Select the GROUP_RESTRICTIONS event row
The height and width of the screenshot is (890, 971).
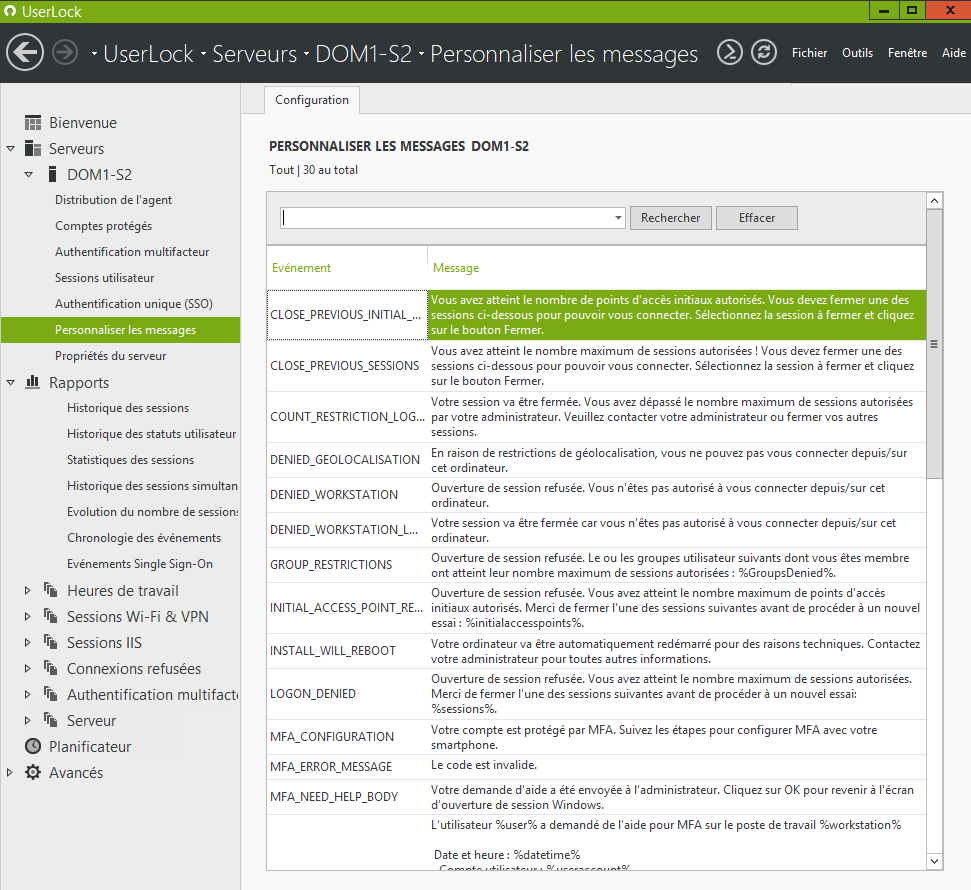point(596,565)
